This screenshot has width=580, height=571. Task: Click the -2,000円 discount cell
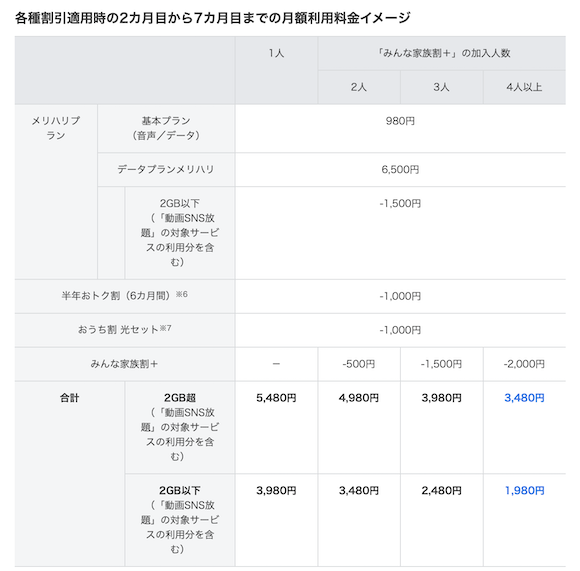(x=524, y=364)
